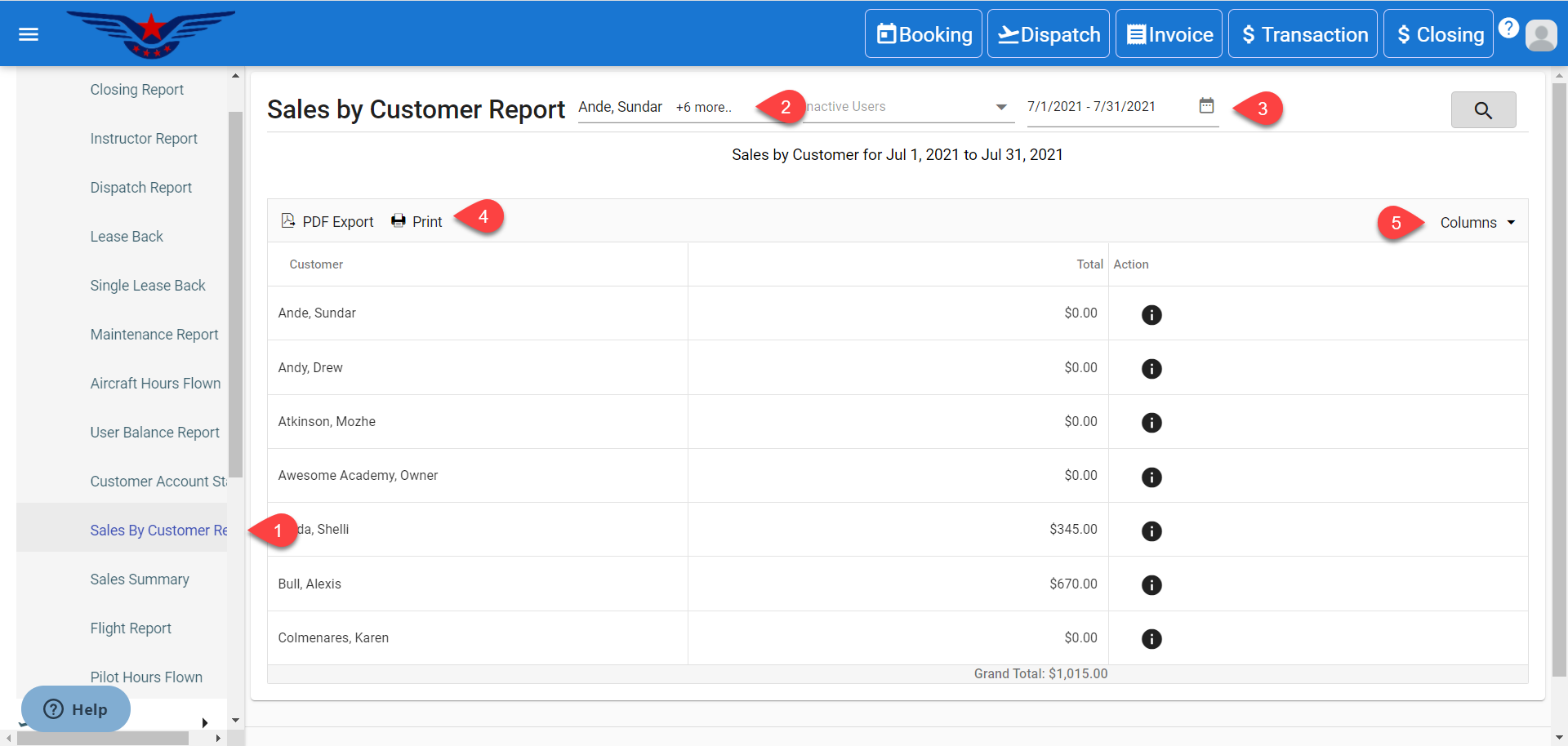The height and width of the screenshot is (746, 1568).
Task: Show info for Colmenares, Karen row
Action: [x=1151, y=639]
